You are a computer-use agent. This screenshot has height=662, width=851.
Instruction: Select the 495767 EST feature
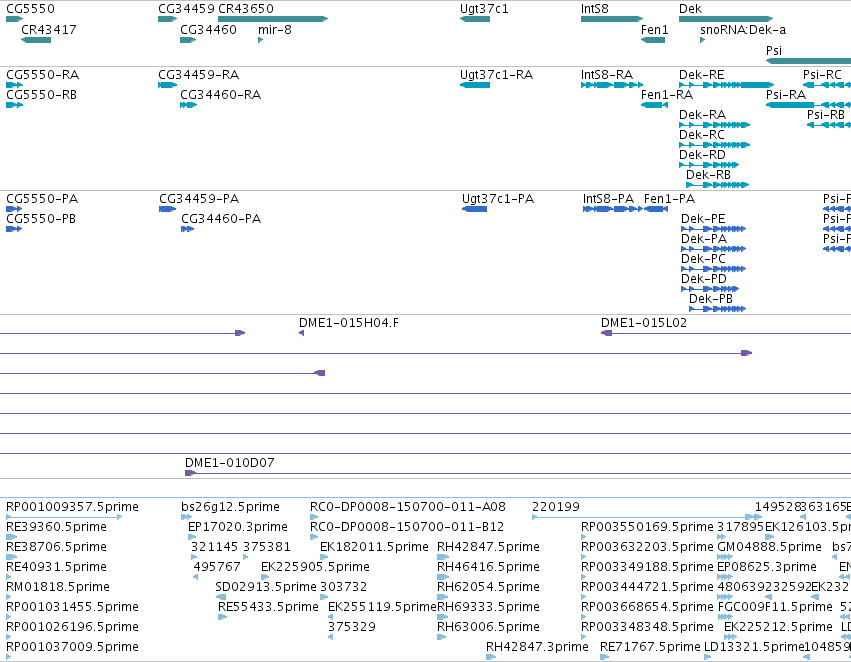click(x=195, y=577)
